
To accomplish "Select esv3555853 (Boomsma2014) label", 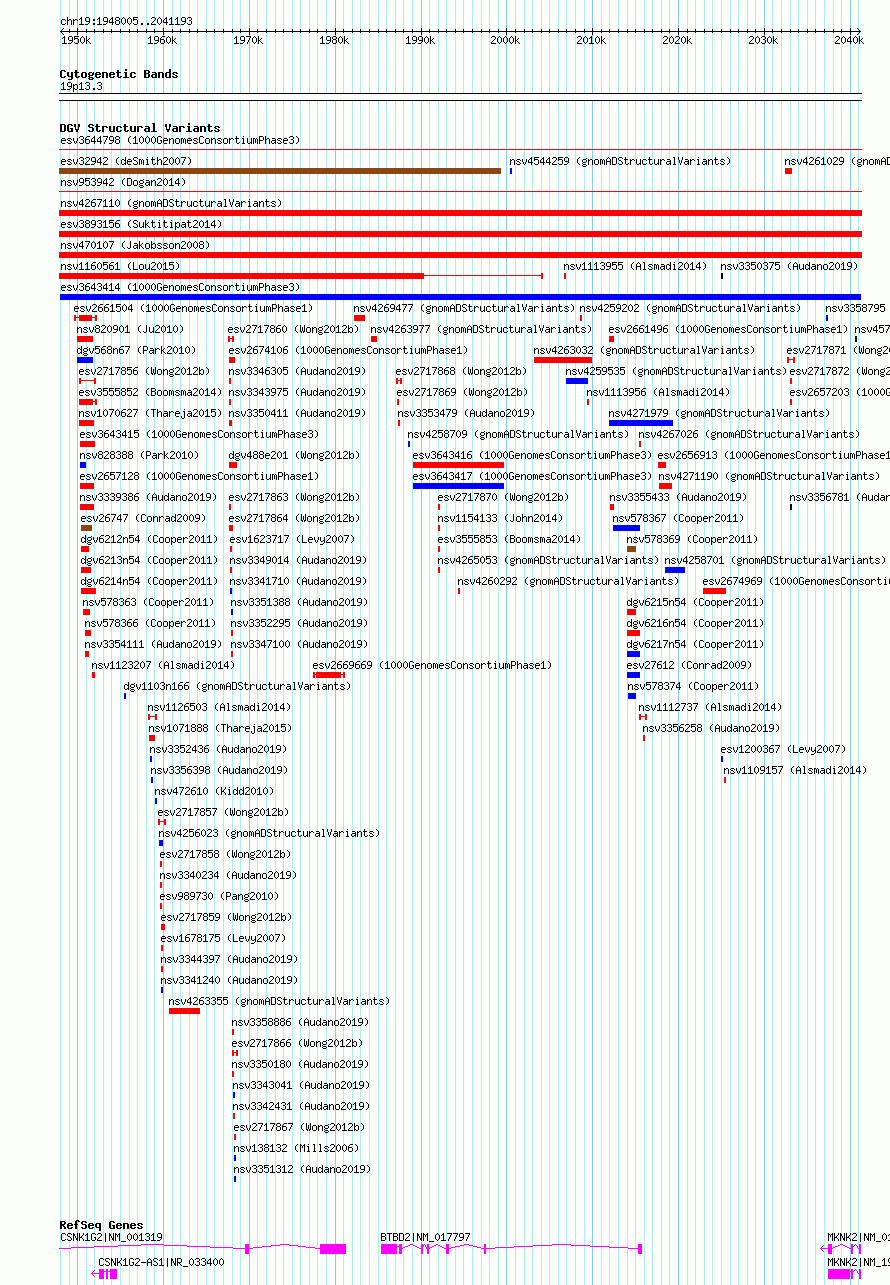I will coord(509,539).
